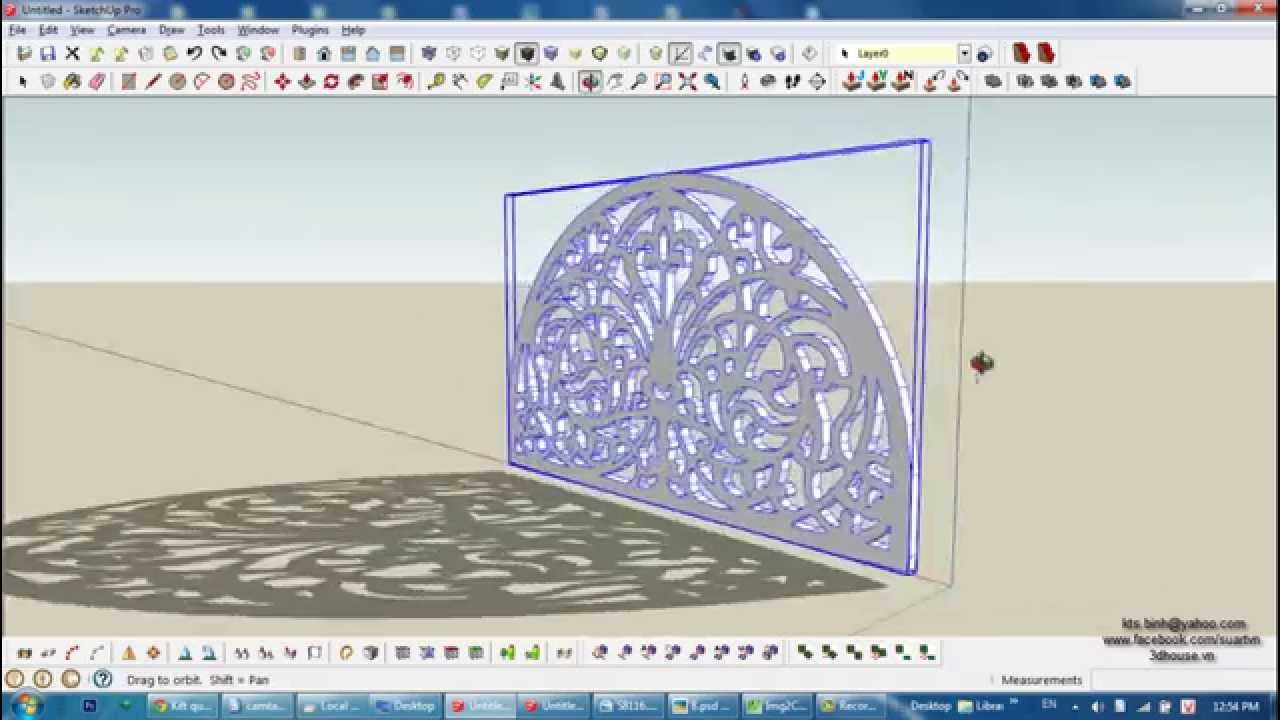Viewport: 1280px width, 720px height.
Task: Toggle X-Ray face style
Action: point(429,54)
